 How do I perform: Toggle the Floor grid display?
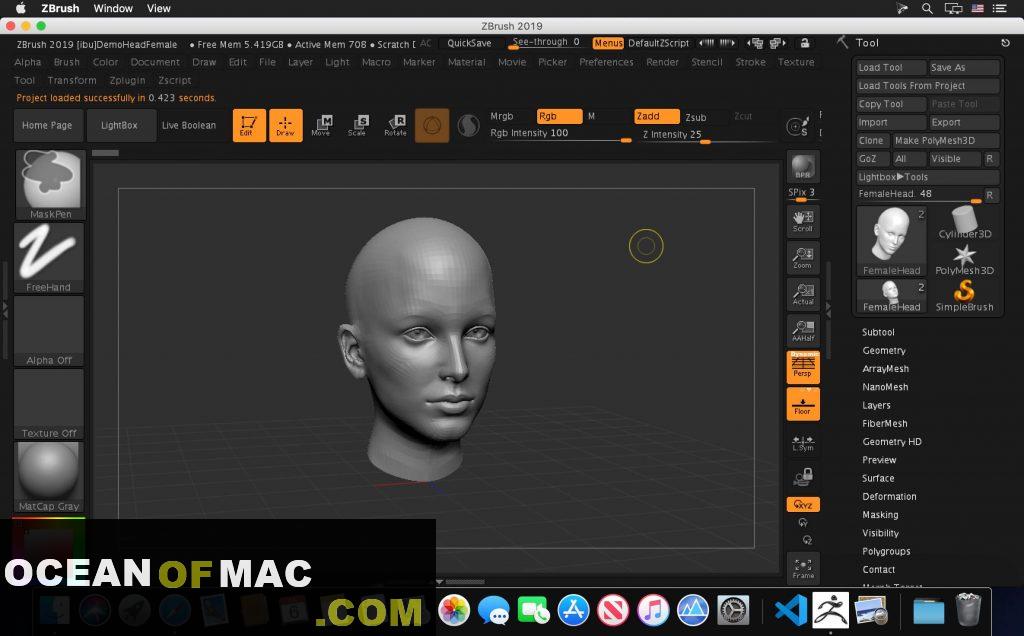[803, 404]
